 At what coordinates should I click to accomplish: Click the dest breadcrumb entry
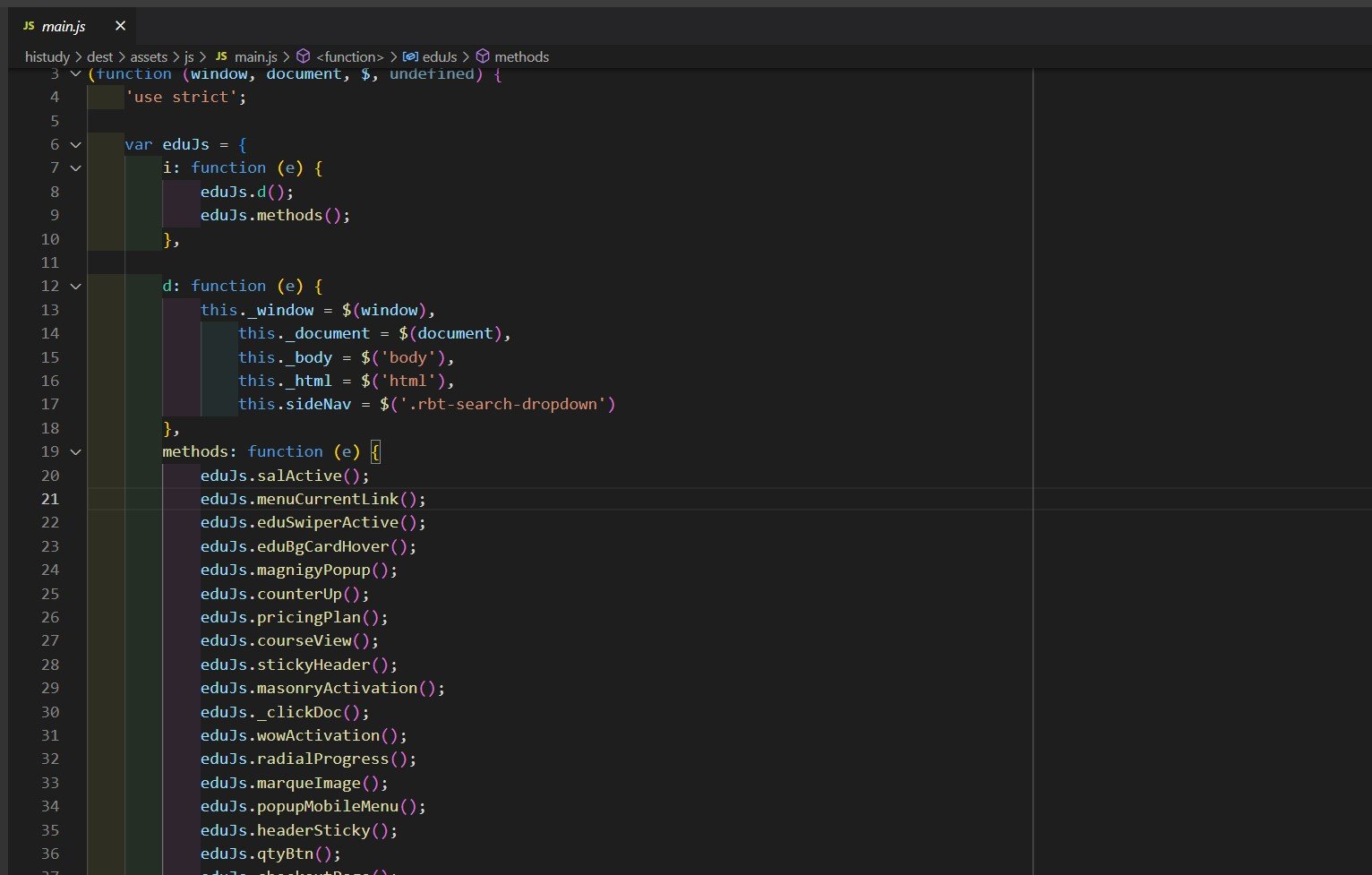point(99,56)
